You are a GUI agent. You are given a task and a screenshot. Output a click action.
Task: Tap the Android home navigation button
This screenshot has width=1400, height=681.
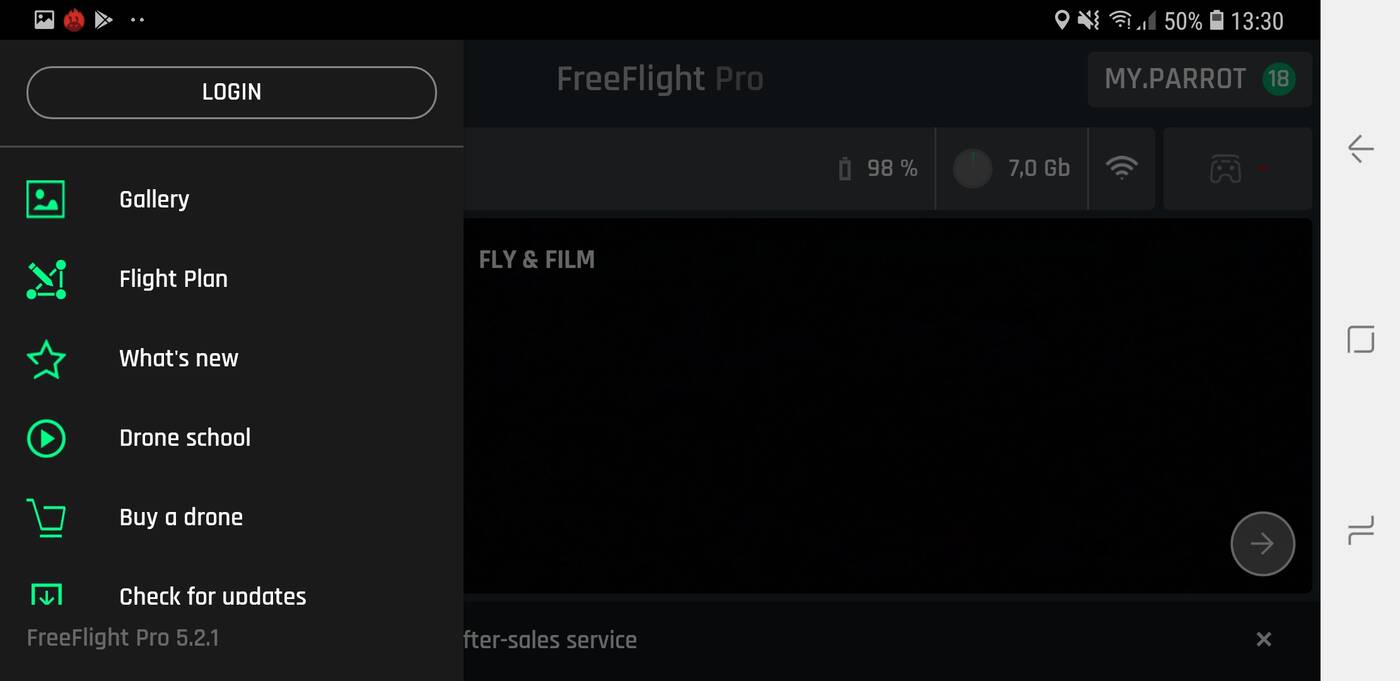1360,340
